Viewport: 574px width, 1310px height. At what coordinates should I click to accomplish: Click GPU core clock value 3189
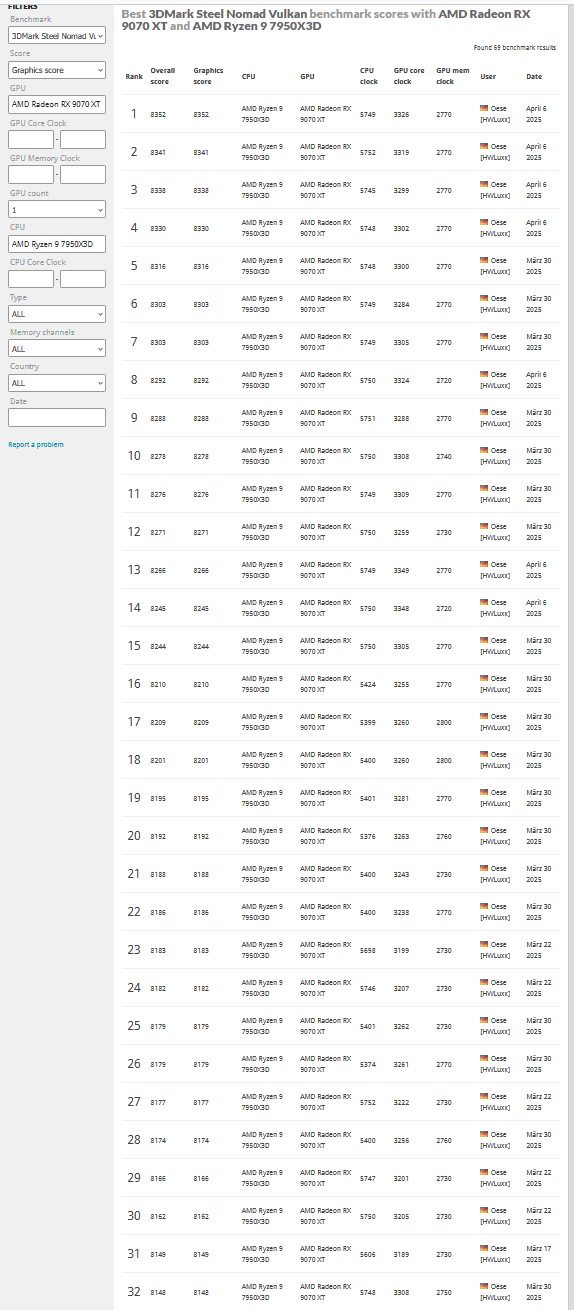[402, 1254]
